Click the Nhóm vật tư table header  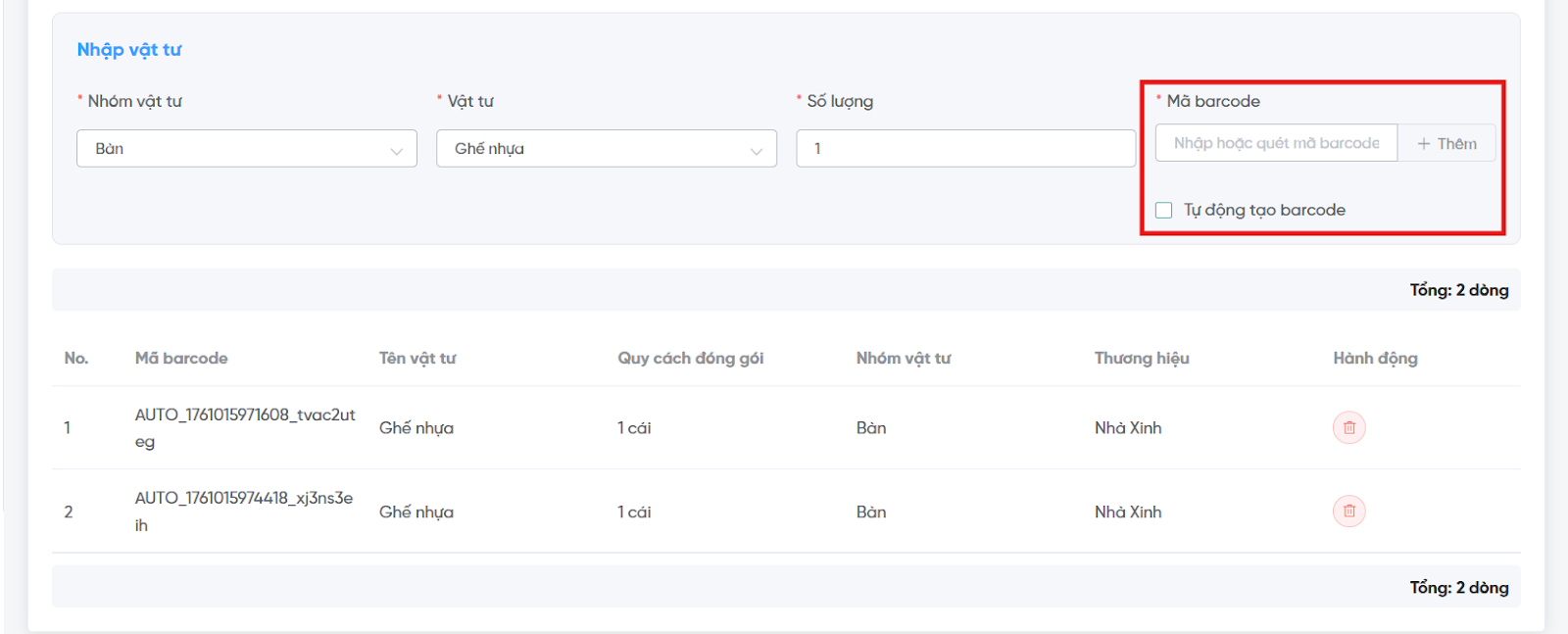pos(903,359)
